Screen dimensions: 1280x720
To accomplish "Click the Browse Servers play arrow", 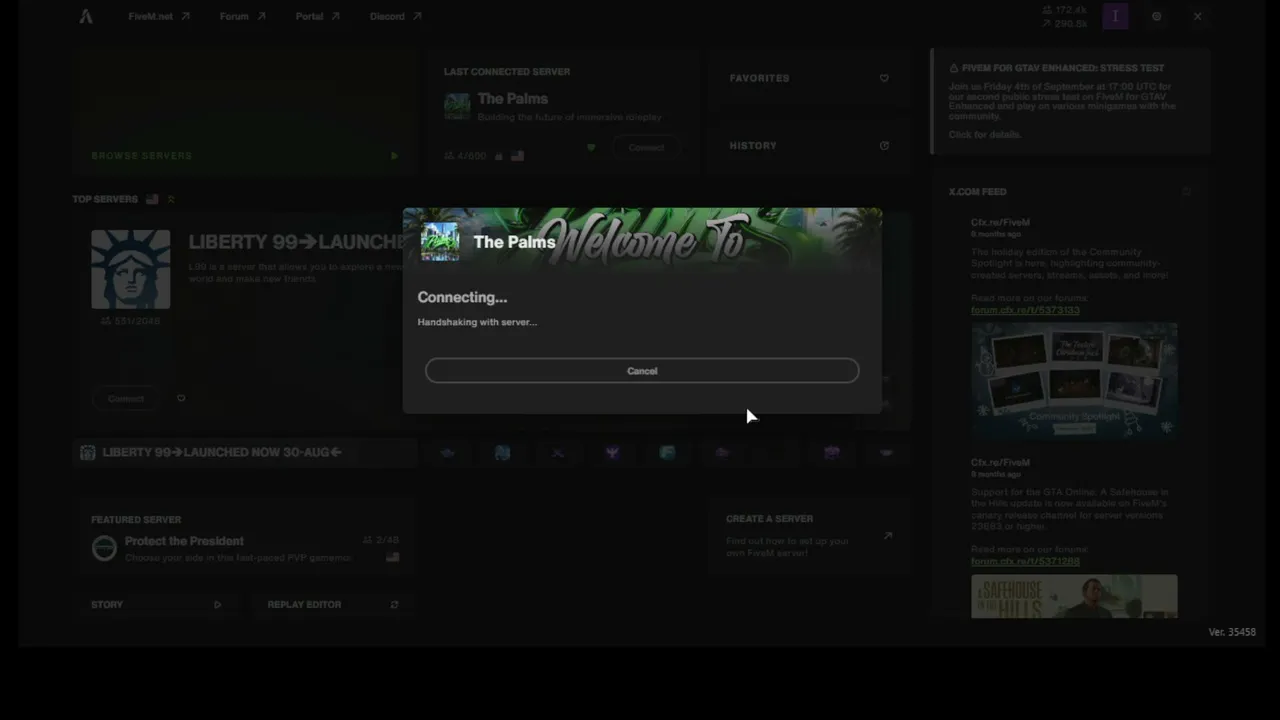I will (x=394, y=156).
